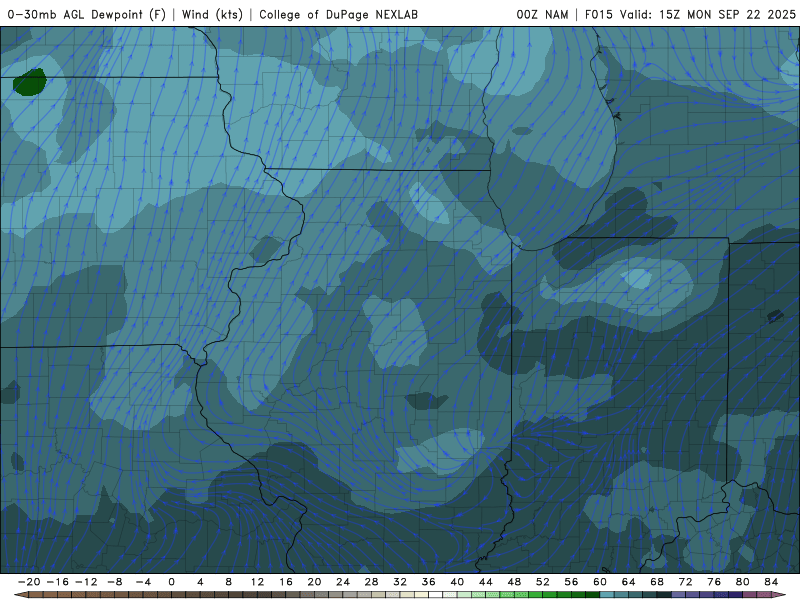The height and width of the screenshot is (600, 800).
Task: Click the dark green dewpoint blob on the map
Action: coord(30,82)
